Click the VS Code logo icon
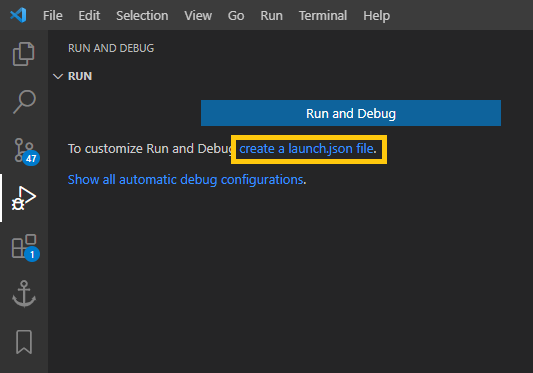Viewport: 533px width, 373px height. pos(18,15)
